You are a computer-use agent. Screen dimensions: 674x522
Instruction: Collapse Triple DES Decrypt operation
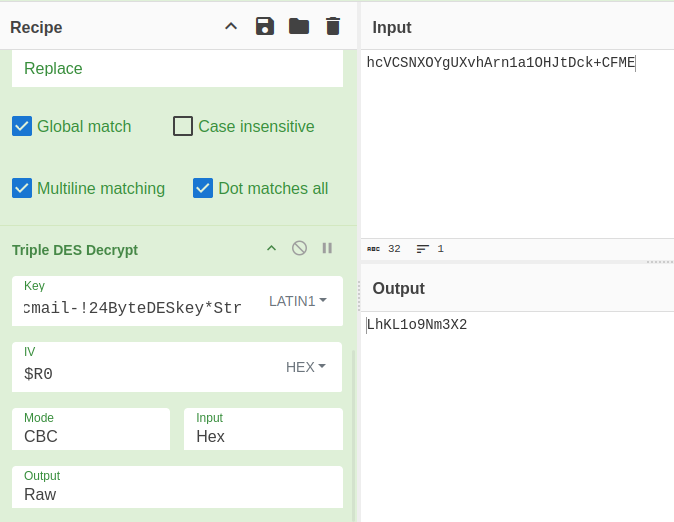[271, 248]
